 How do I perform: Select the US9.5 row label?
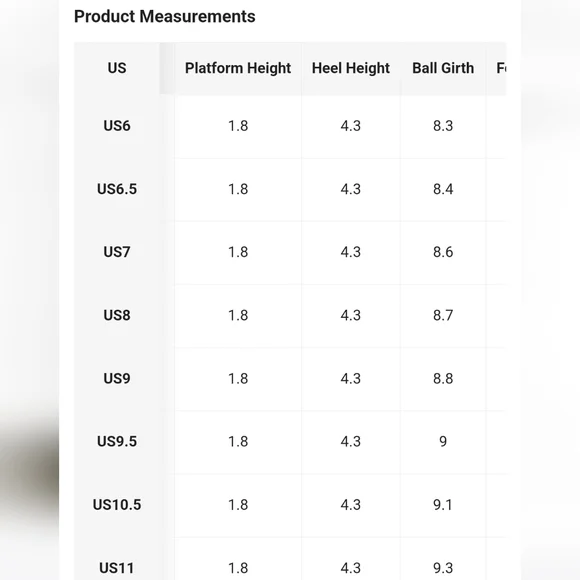point(117,442)
